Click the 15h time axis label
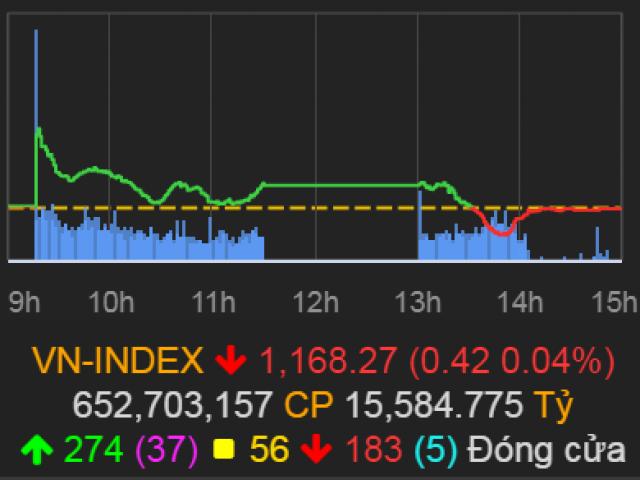640x480 pixels. (614, 302)
